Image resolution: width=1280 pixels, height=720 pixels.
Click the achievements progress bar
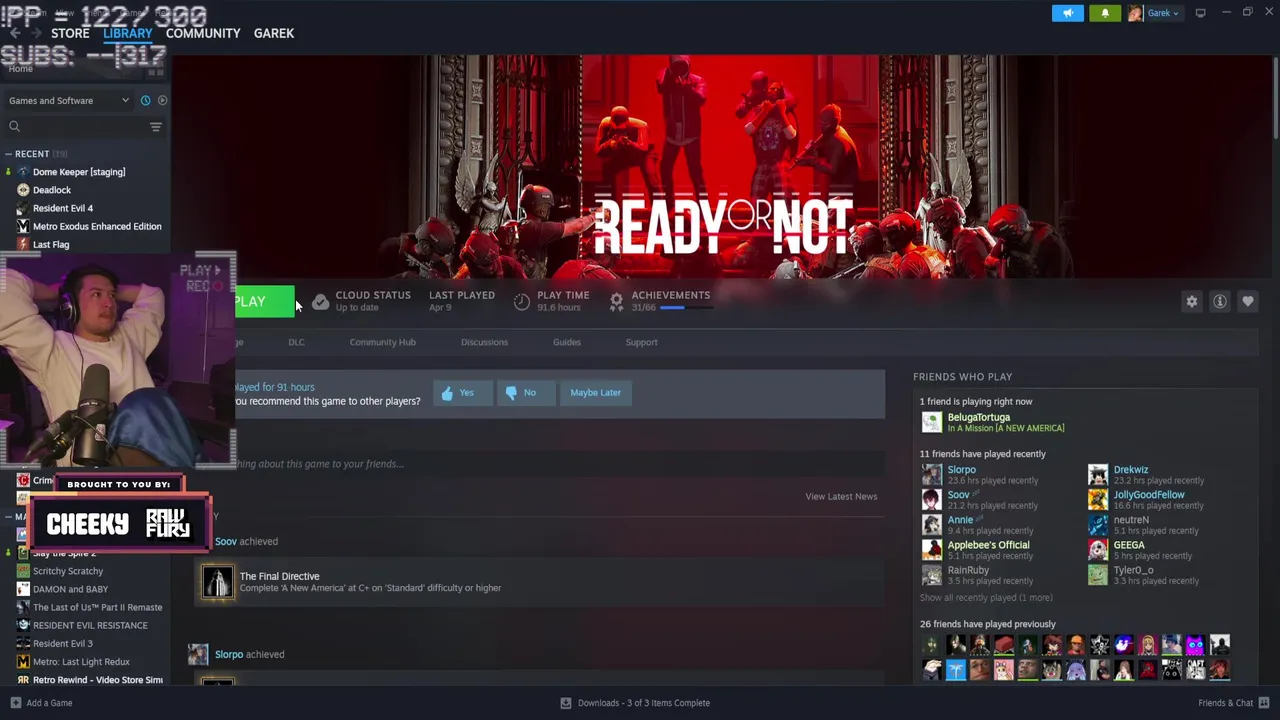686,308
